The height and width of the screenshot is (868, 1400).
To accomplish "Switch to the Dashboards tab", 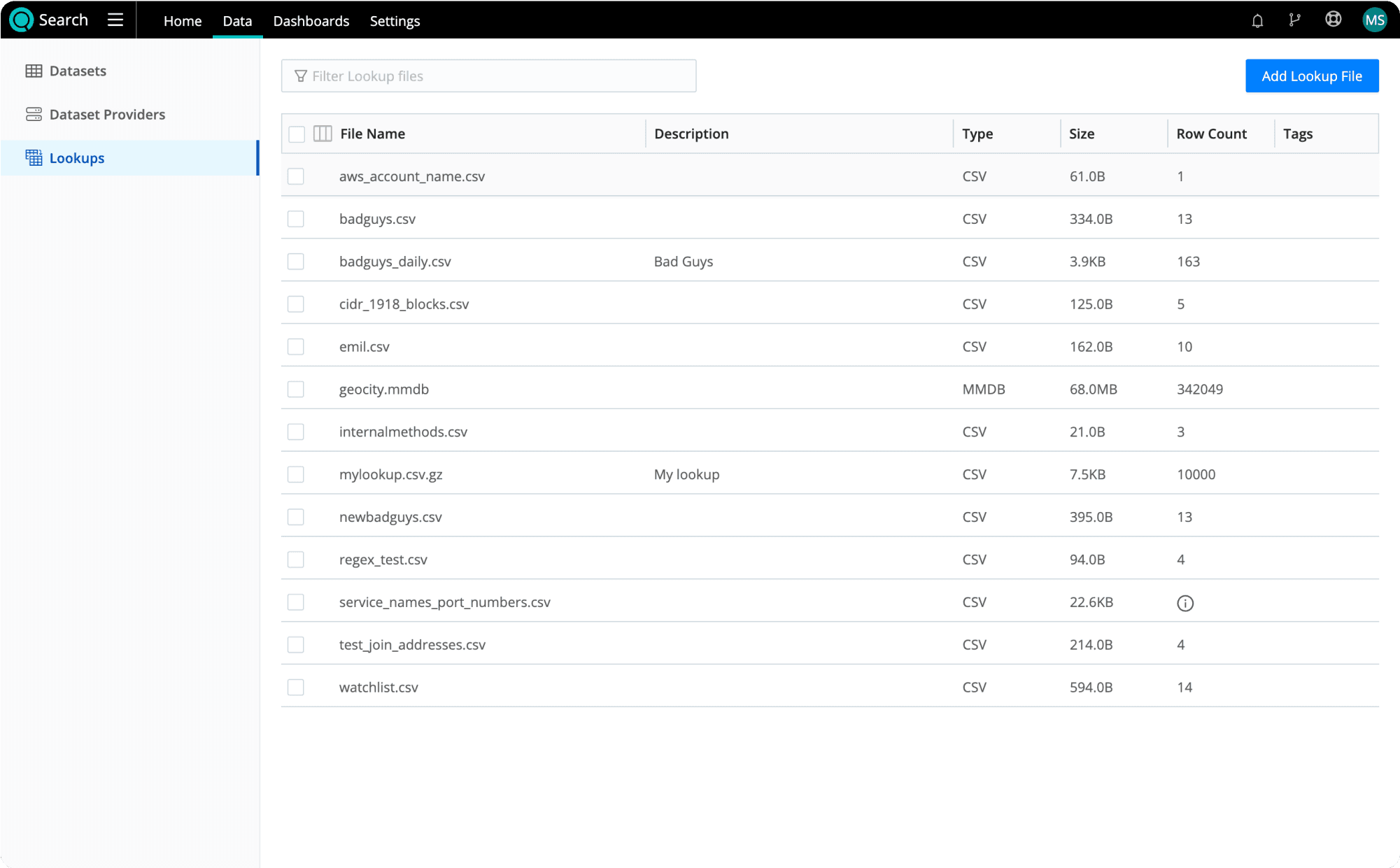I will pyautogui.click(x=311, y=21).
